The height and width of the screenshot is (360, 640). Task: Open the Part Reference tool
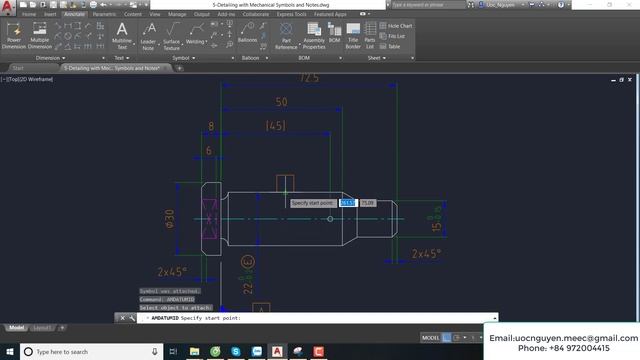(x=286, y=36)
